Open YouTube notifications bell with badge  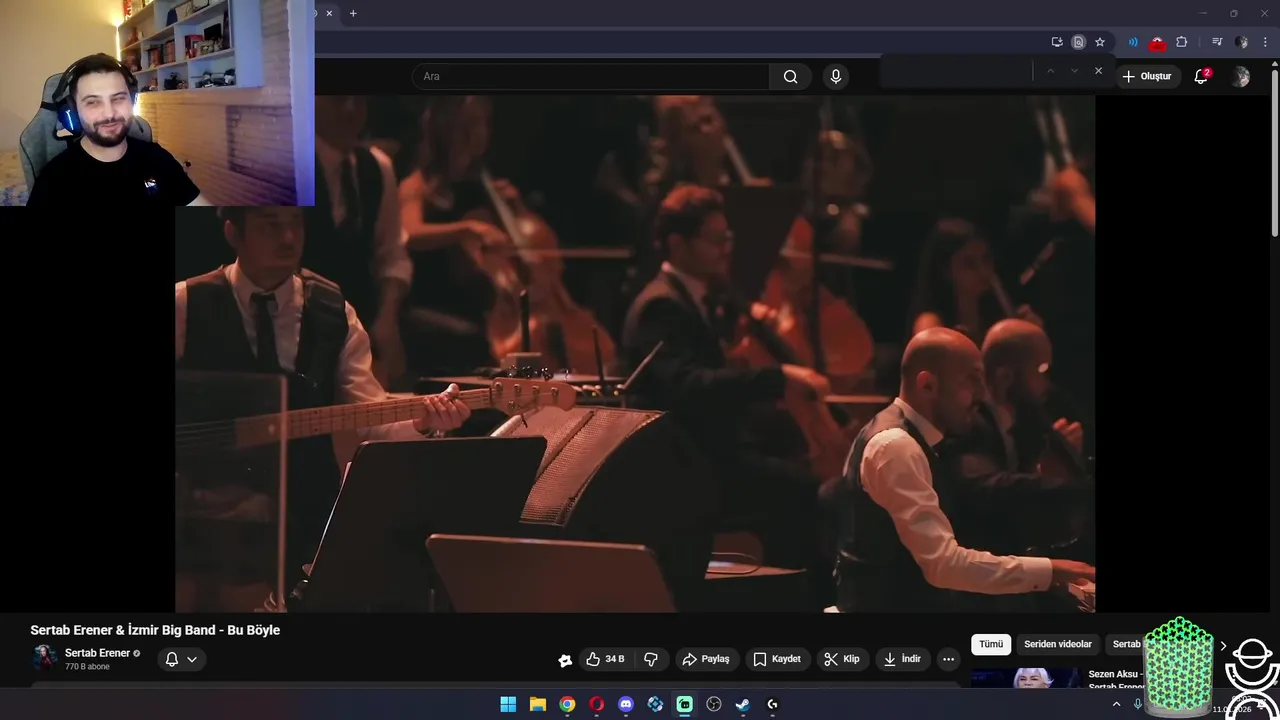click(1202, 76)
